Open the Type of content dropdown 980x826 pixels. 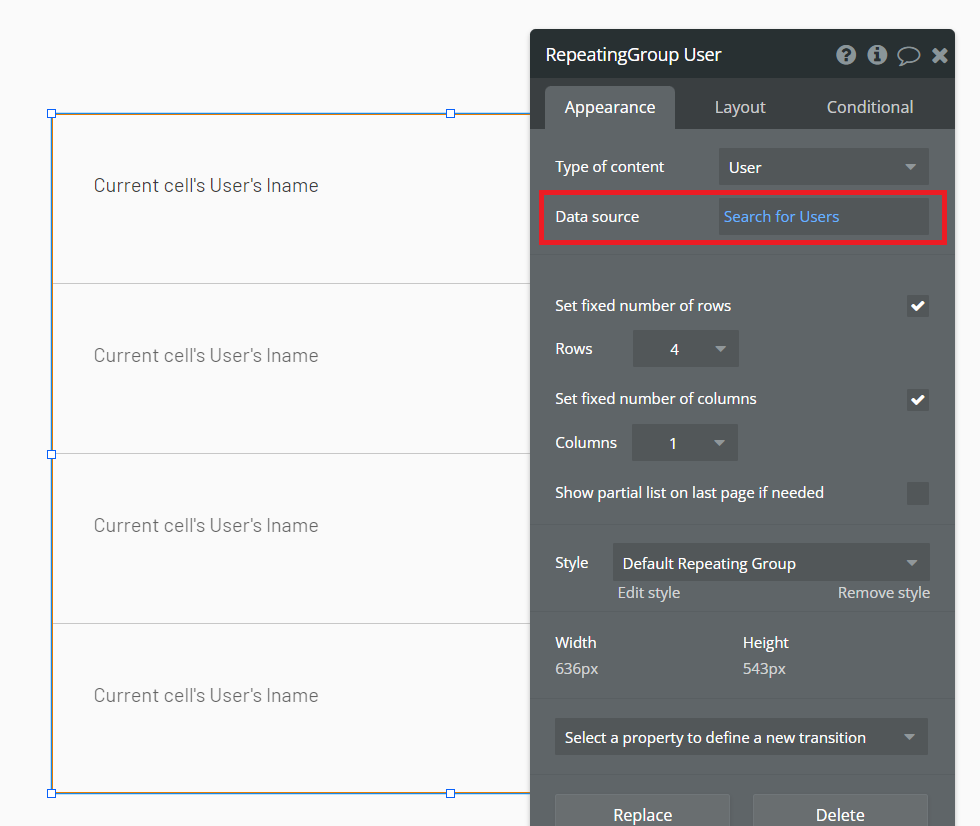click(x=823, y=167)
